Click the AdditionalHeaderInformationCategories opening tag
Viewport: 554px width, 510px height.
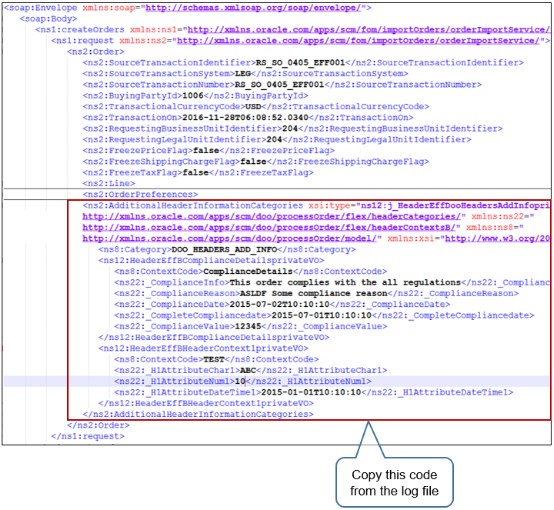[x=193, y=205]
